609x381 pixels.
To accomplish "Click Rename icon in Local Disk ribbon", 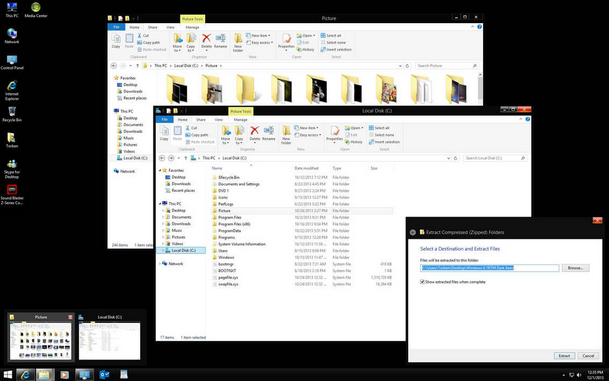I will [x=268, y=133].
